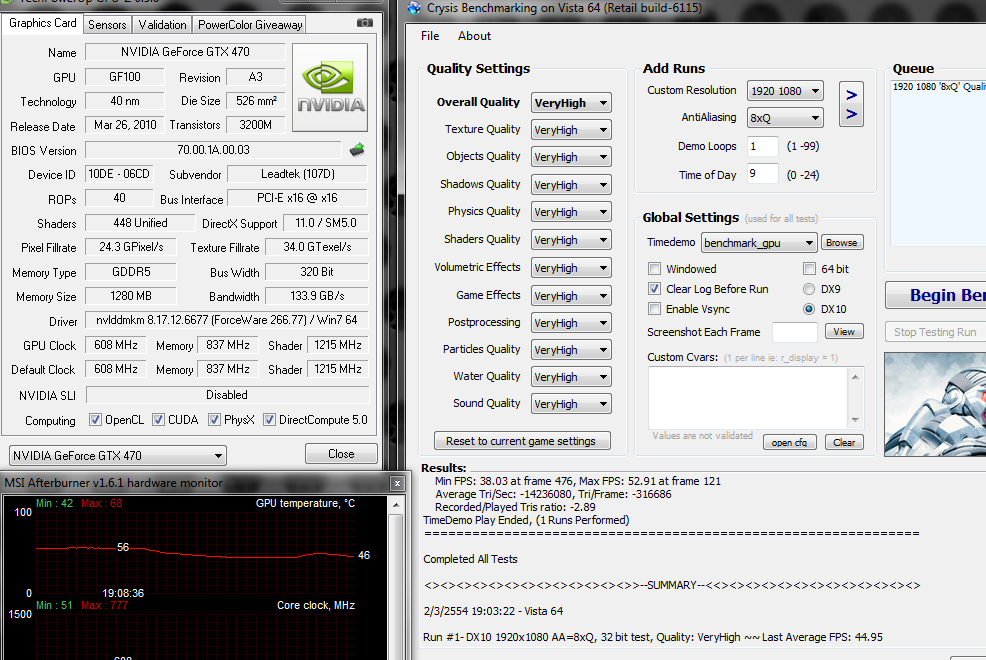Viewport: 986px width, 660px height.
Task: Click the Browse button for Timedemo
Action: tap(841, 243)
